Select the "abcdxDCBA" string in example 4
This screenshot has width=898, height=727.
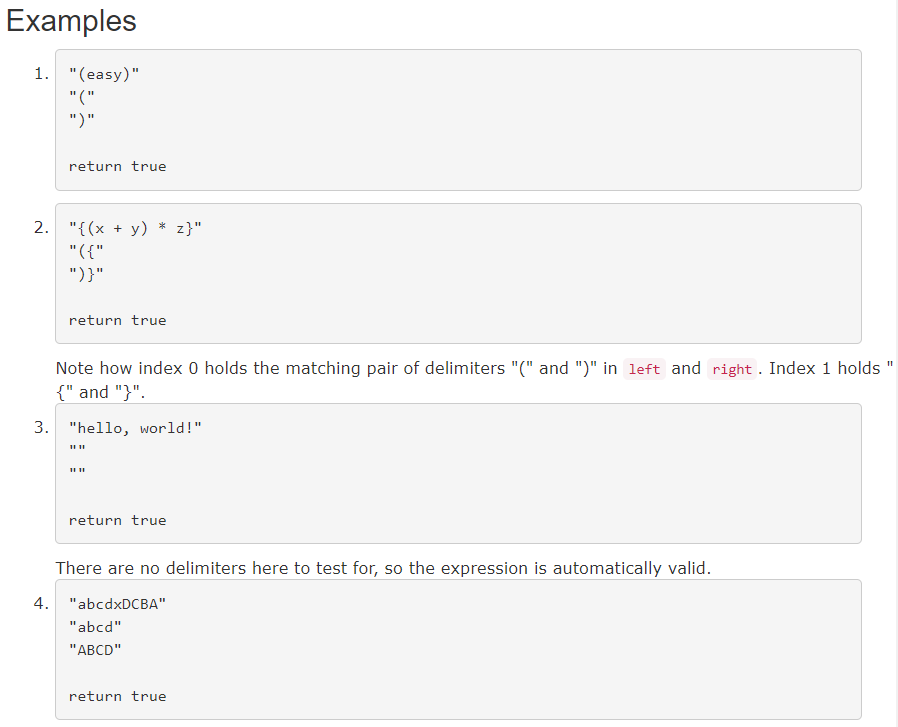click(117, 603)
